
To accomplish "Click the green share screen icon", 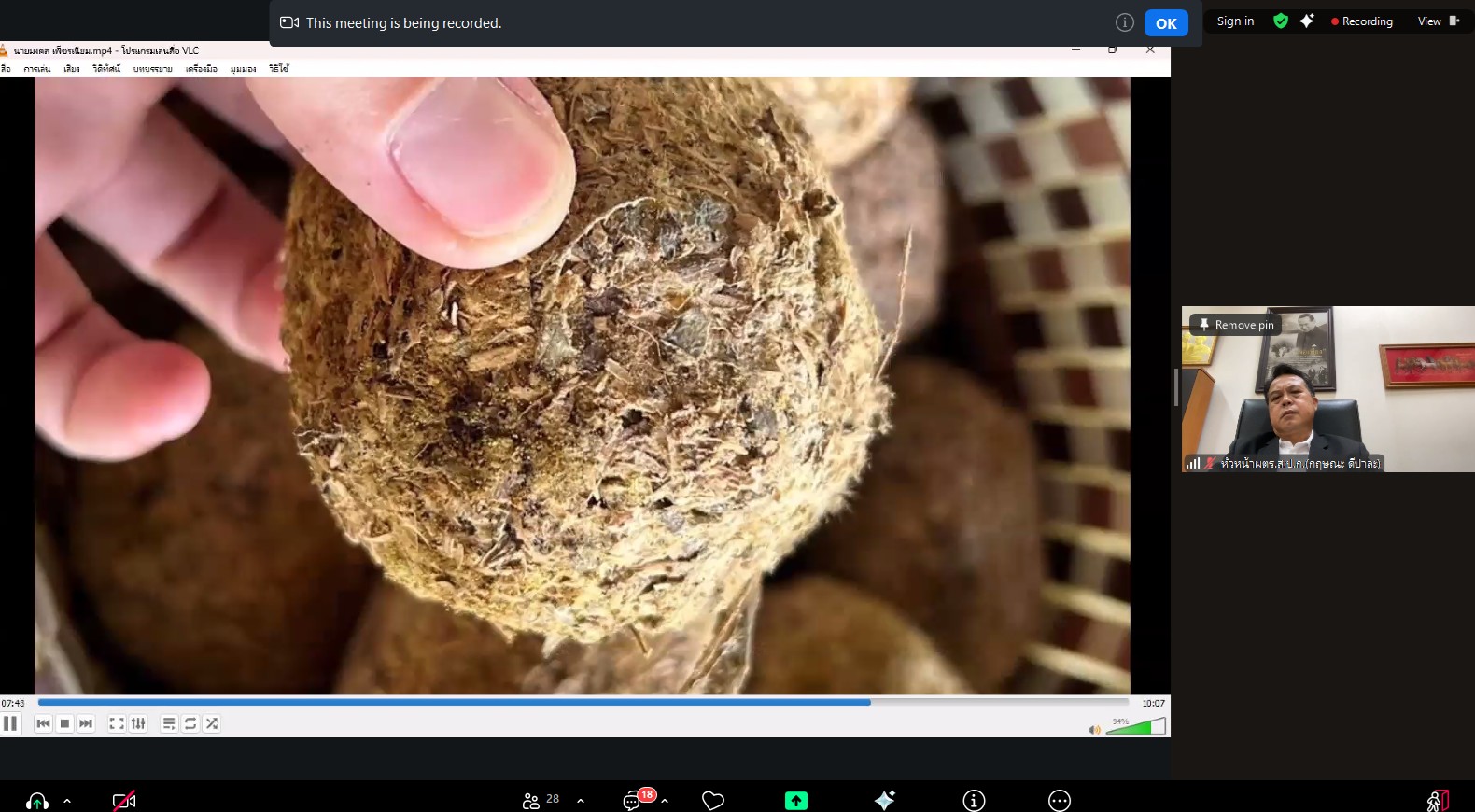I will (795, 800).
